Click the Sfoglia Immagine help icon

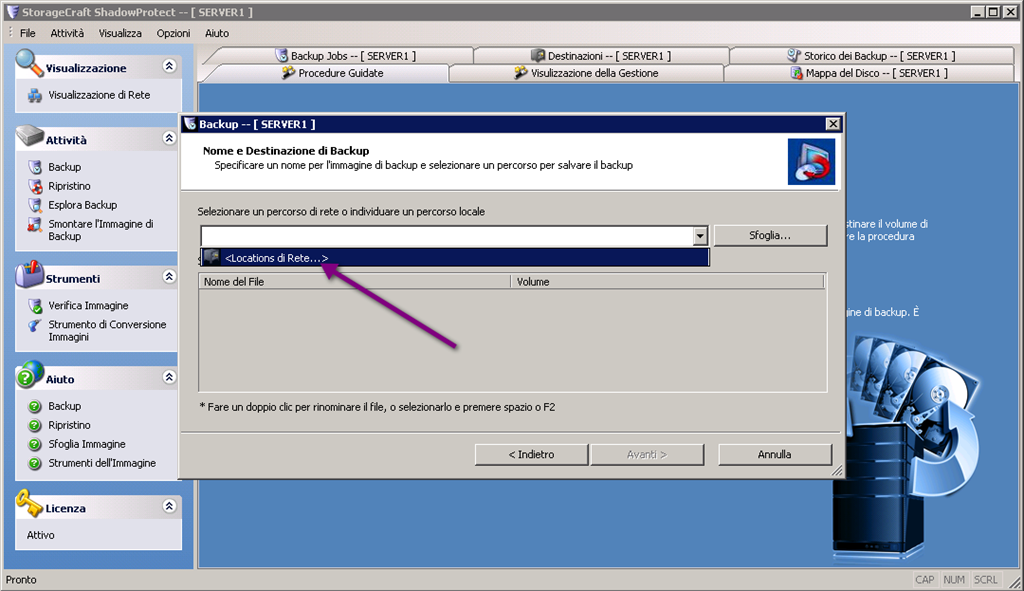[x=35, y=444]
